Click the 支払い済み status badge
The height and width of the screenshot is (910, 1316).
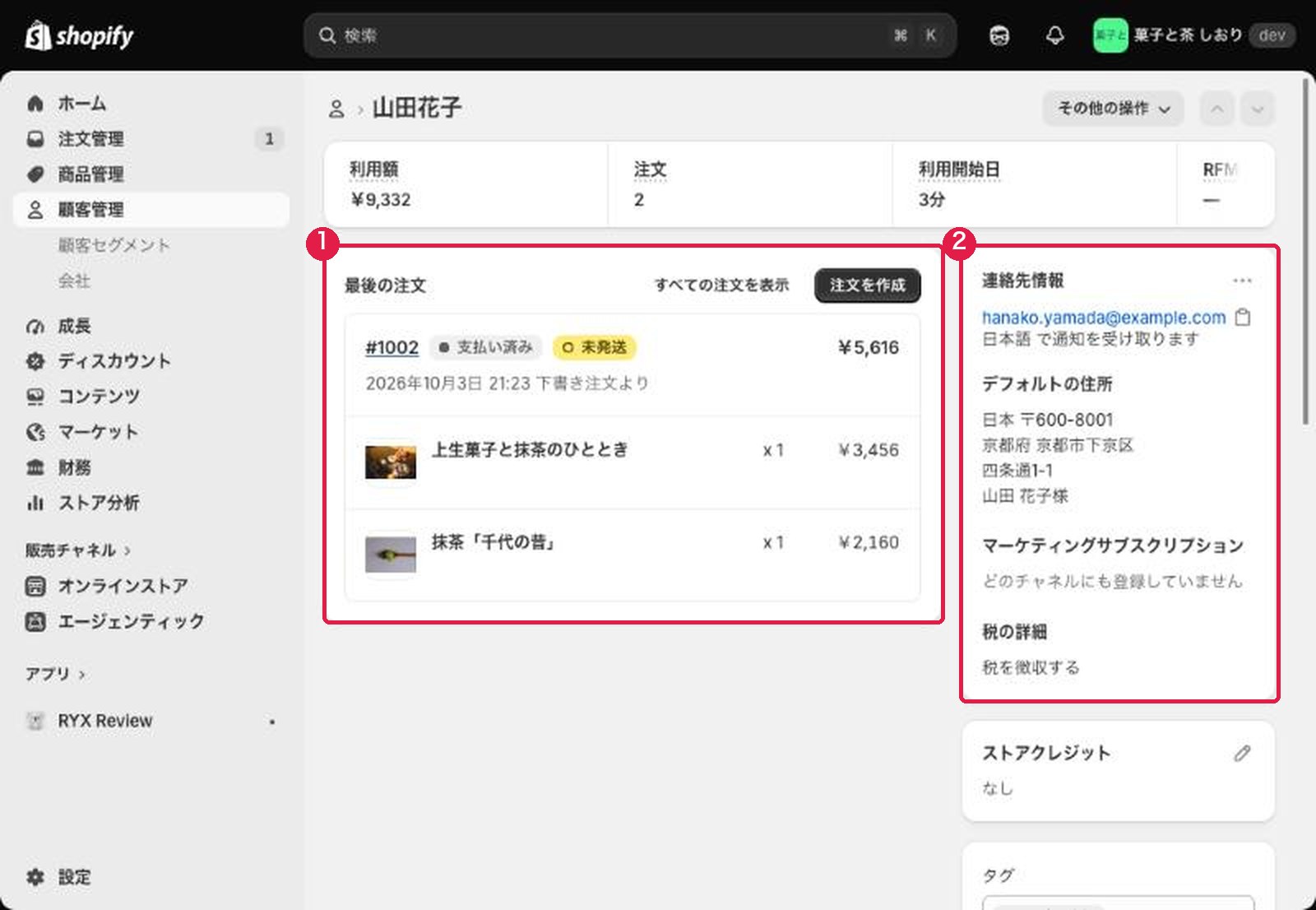pos(486,347)
